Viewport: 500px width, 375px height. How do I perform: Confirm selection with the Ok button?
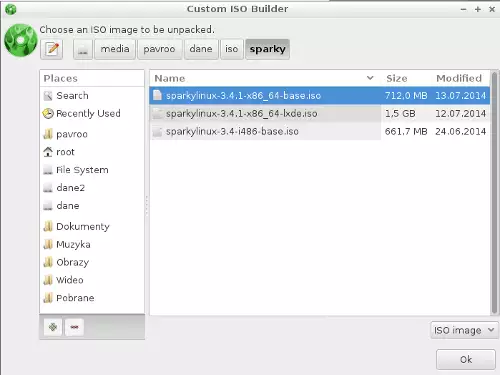click(x=466, y=359)
